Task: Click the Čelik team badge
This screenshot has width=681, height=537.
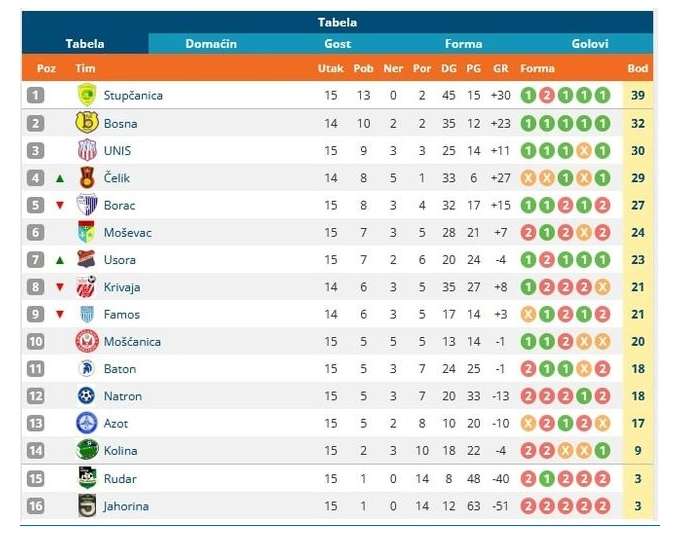Action: click(87, 178)
